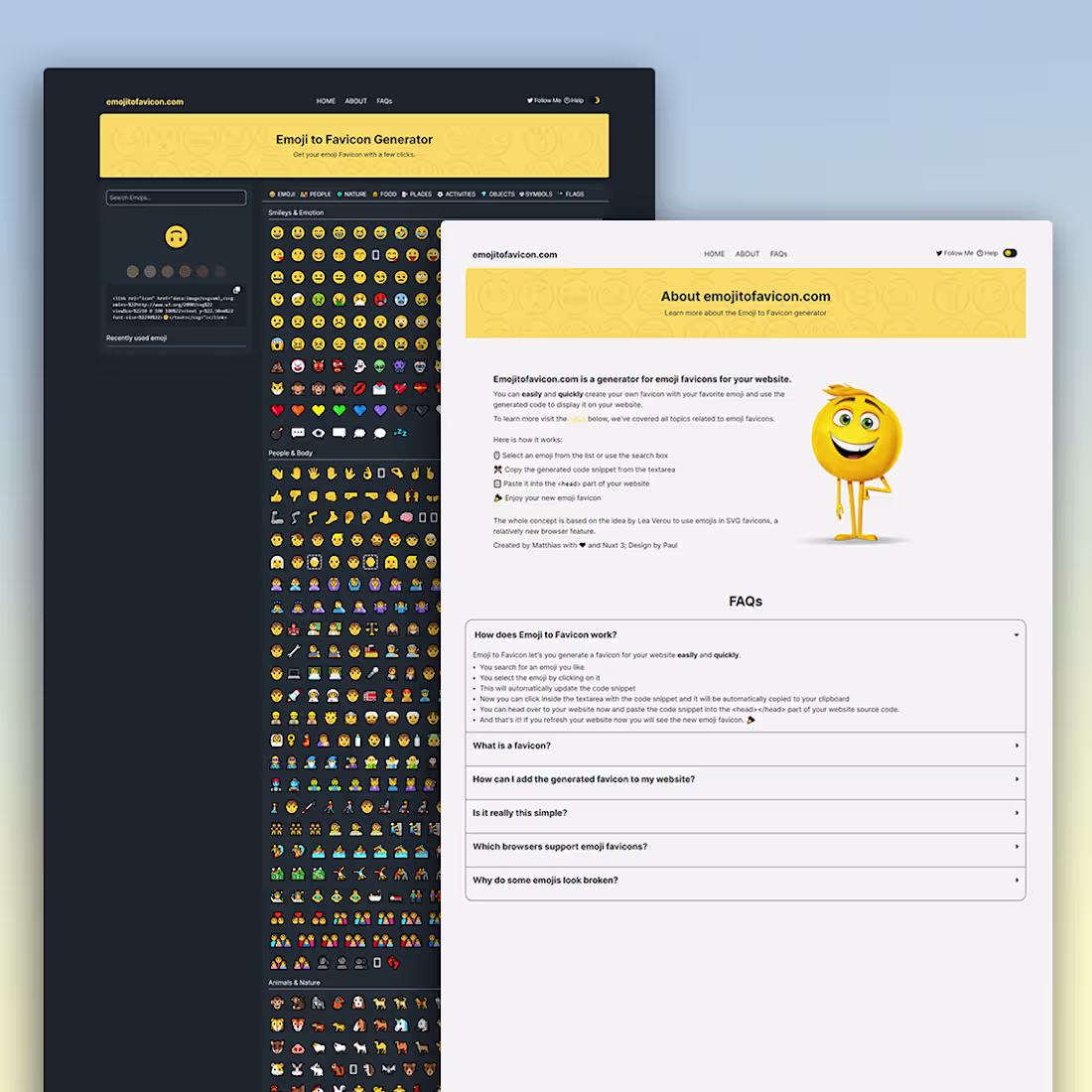
Task: Open the FAQ link in the about text
Action: 578,419
